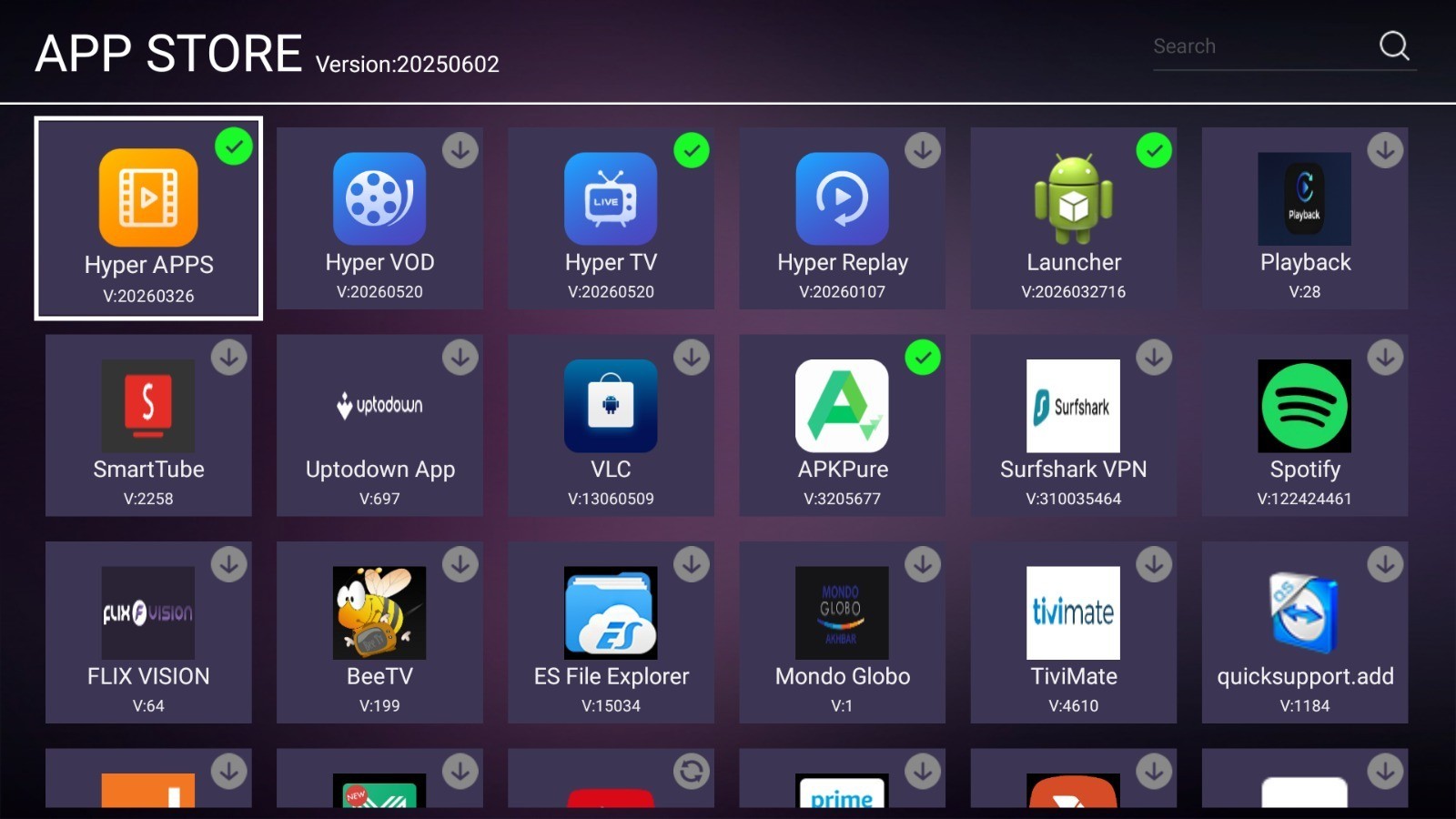This screenshot has width=1456, height=819.
Task: Download Mondo Globo via arrow badge
Action: [x=923, y=564]
